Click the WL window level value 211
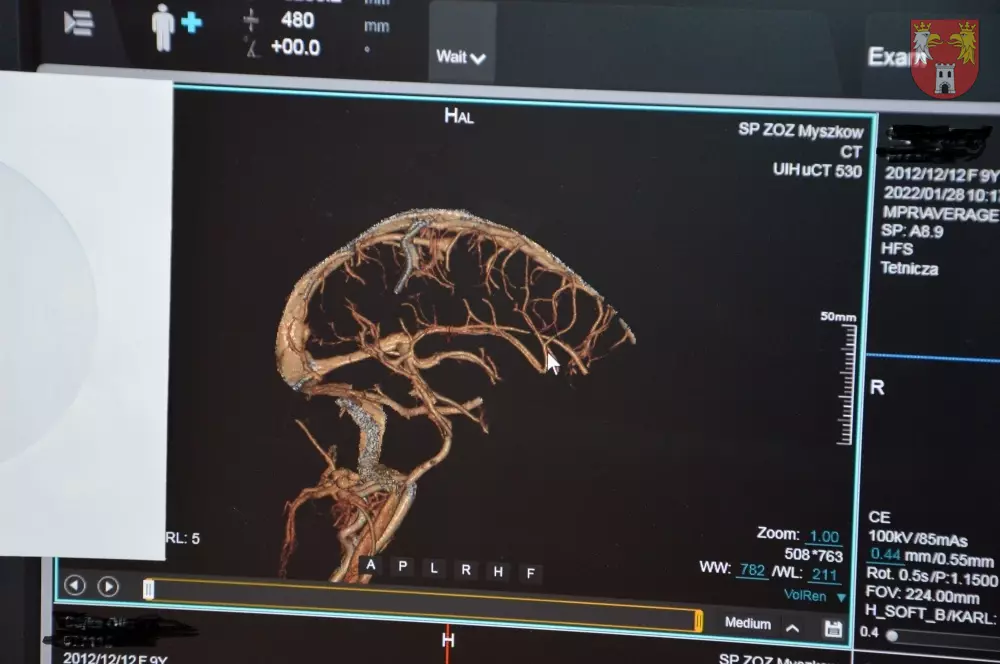The width and height of the screenshot is (1000, 664). (824, 575)
